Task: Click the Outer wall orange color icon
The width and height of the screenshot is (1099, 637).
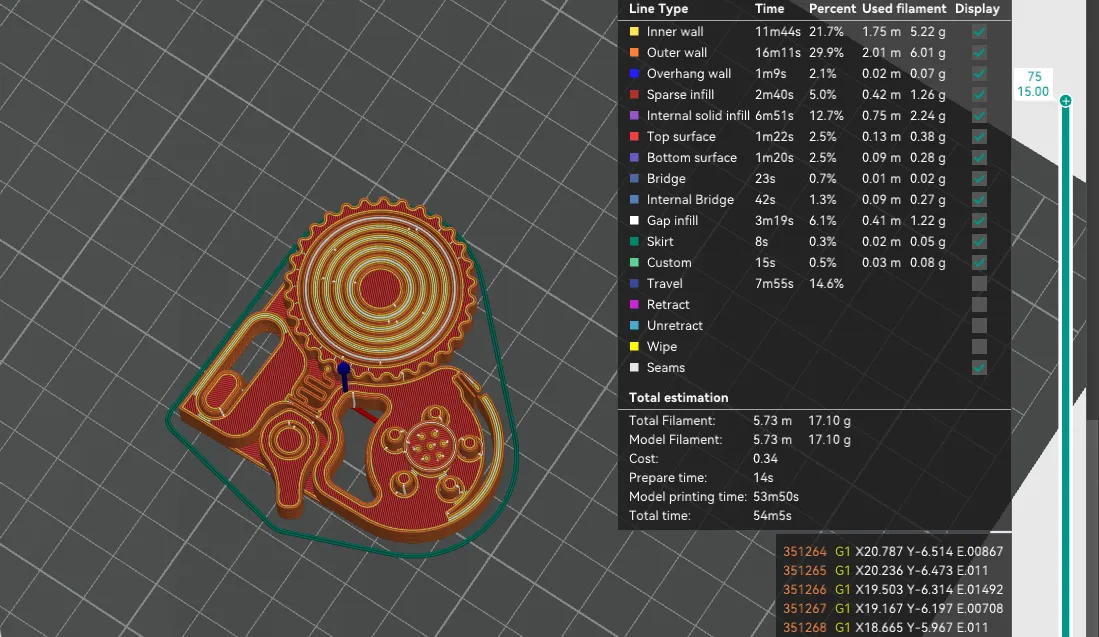Action: 634,53
